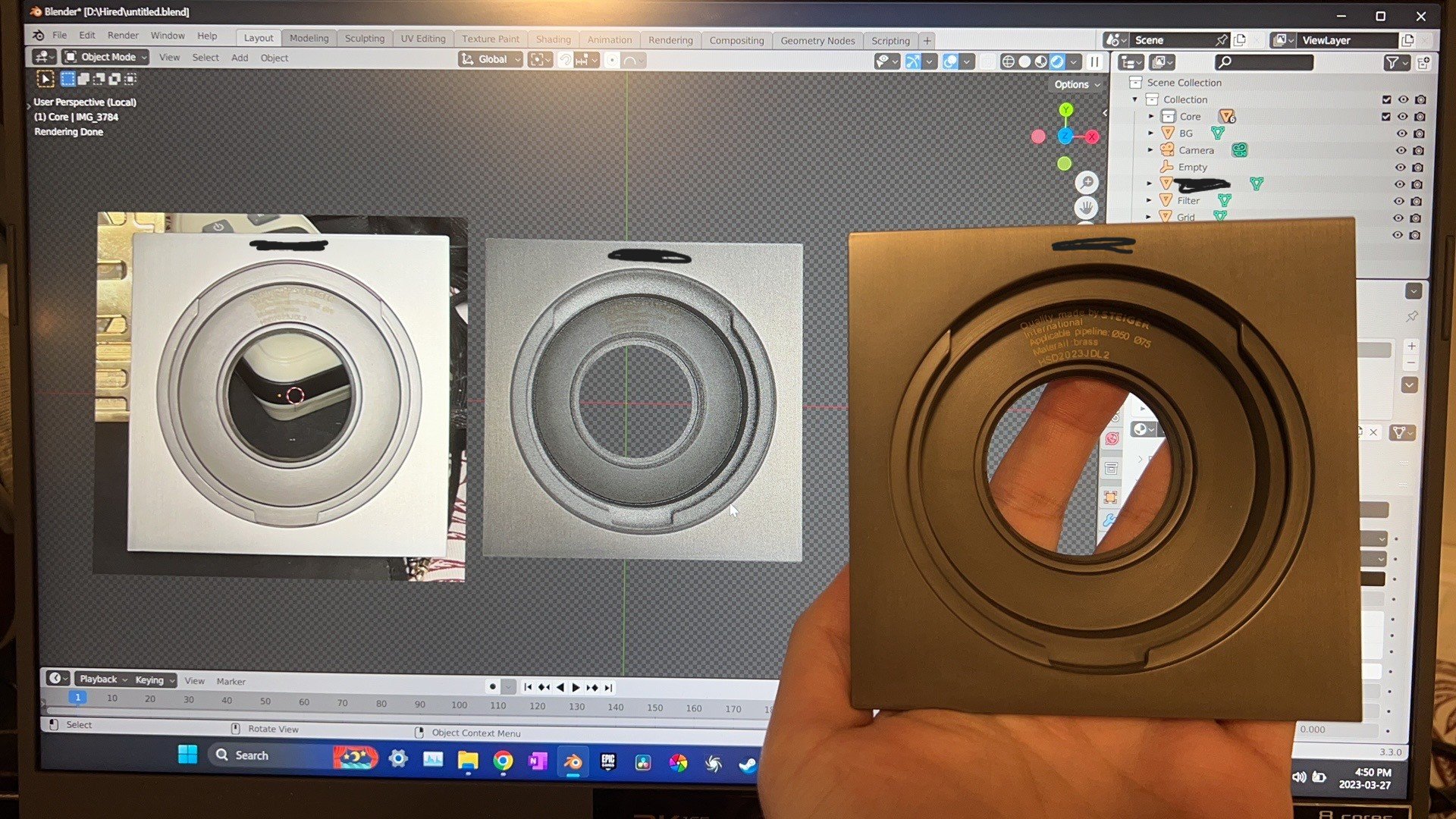
Task: Switch to the UV Editing workspace tab
Action: (423, 39)
